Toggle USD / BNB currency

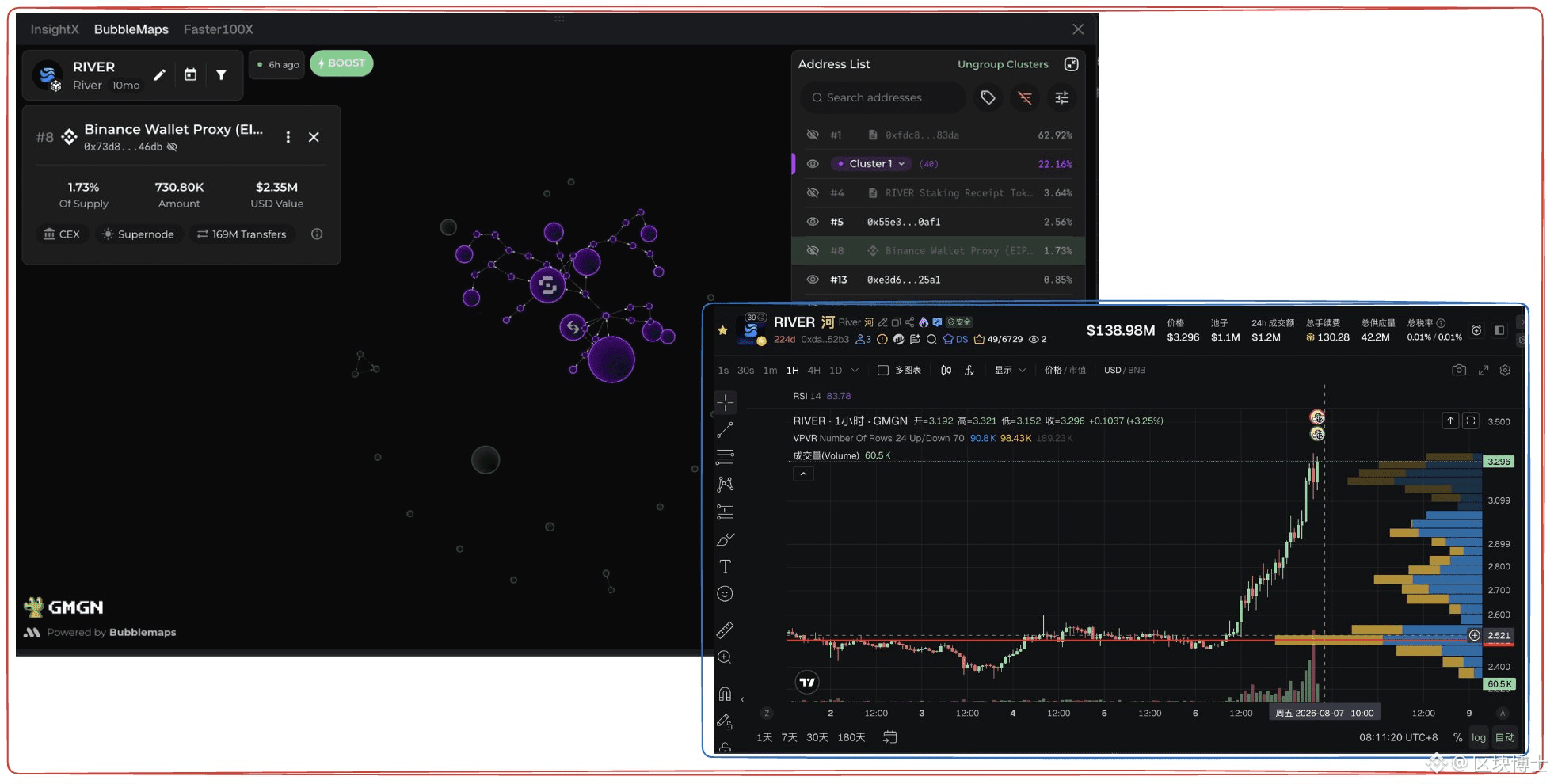point(1125,371)
